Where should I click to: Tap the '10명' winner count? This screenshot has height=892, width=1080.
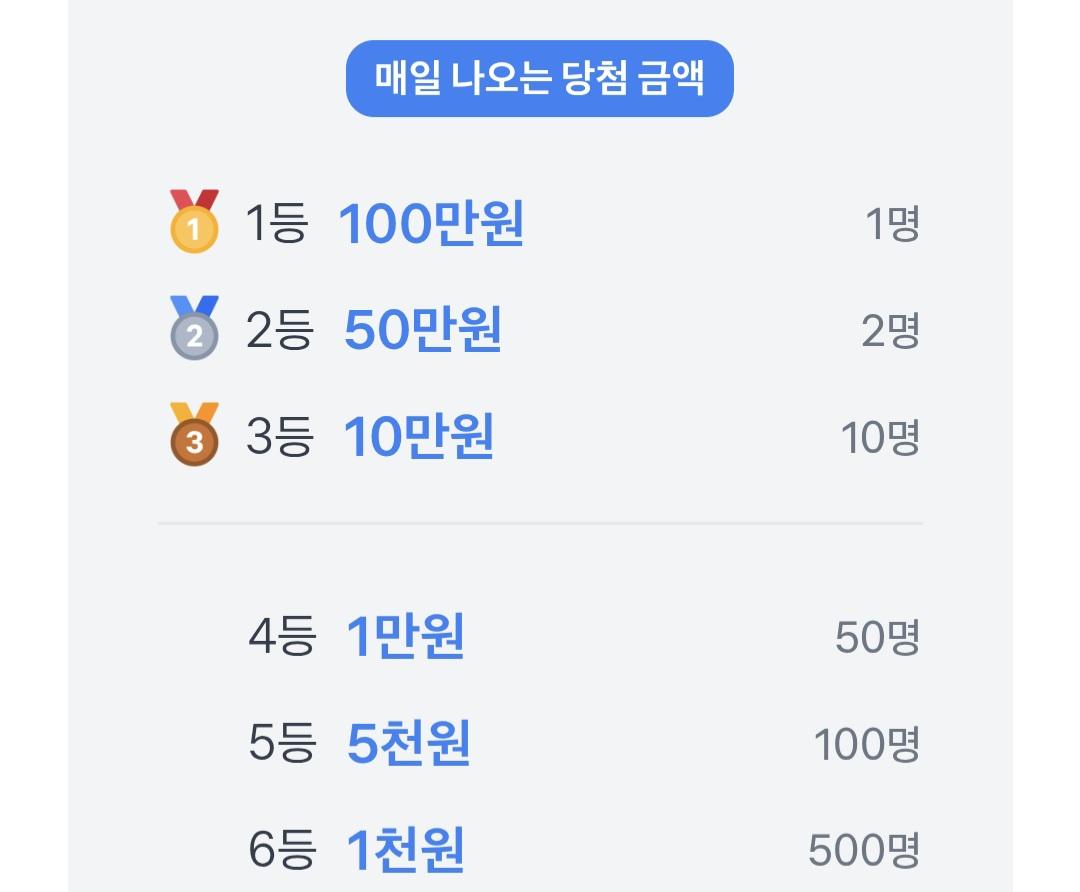(880, 438)
